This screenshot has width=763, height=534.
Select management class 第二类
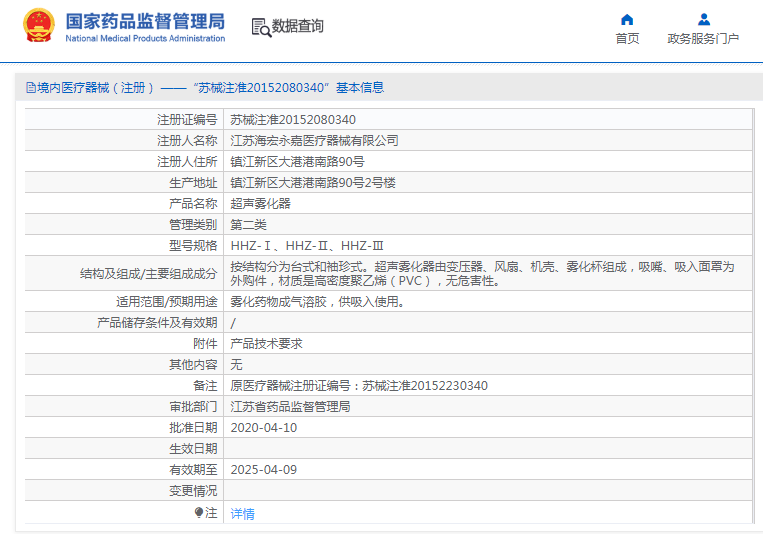[248, 224]
